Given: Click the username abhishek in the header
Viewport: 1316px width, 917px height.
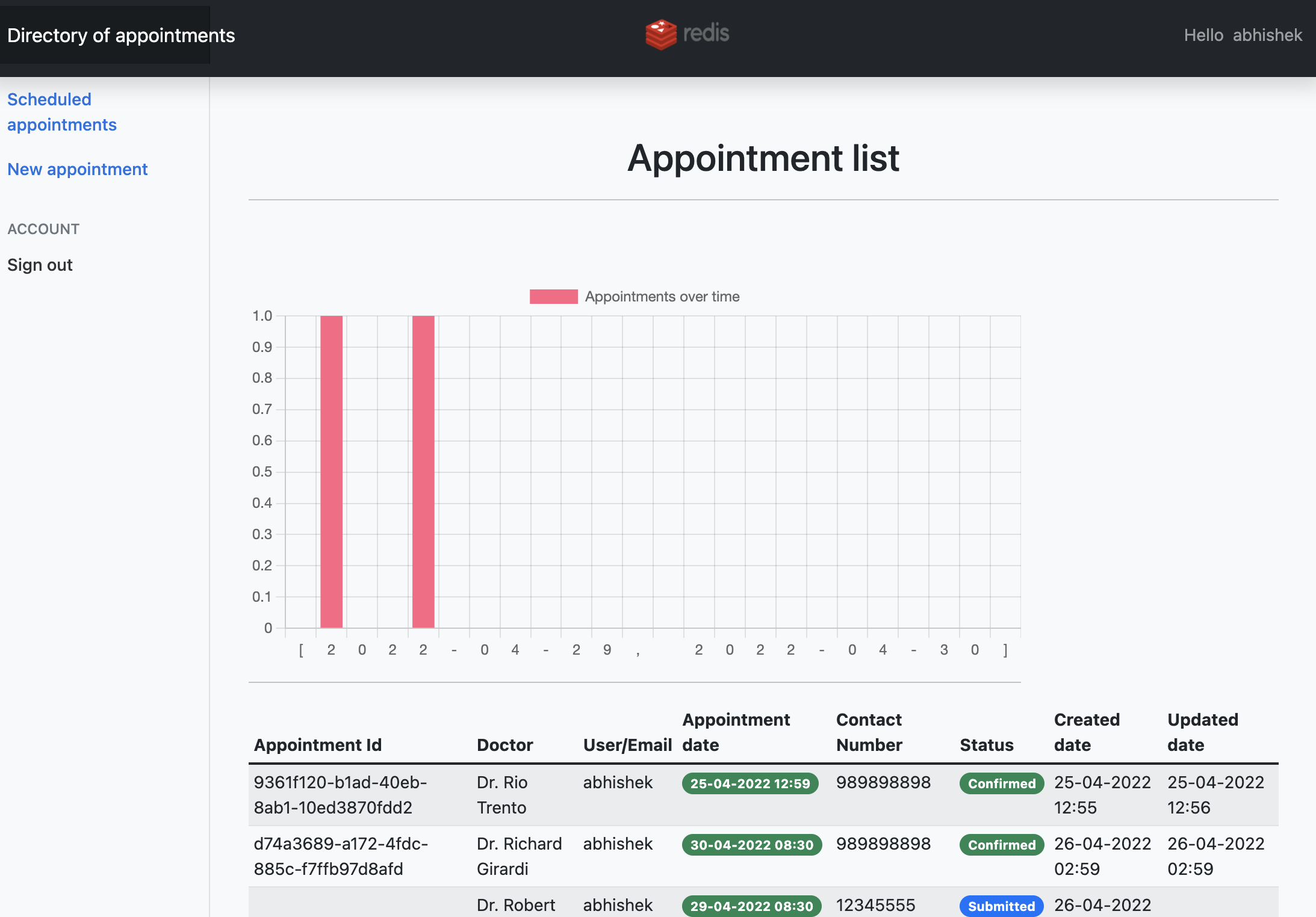Looking at the screenshot, I should 1268,35.
